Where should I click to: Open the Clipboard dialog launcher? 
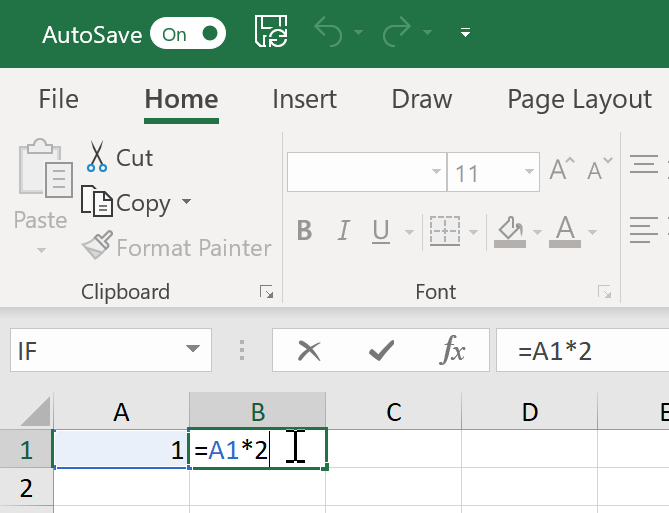tap(267, 293)
